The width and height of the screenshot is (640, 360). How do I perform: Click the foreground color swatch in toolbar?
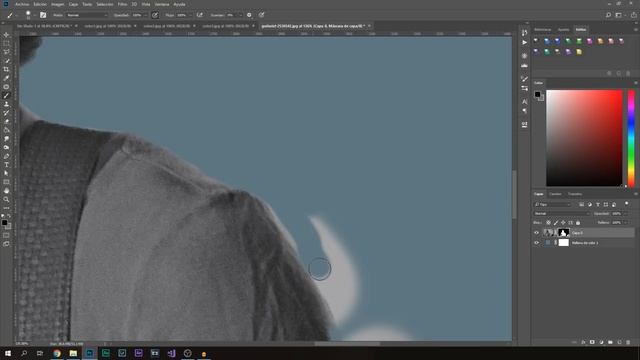pyautogui.click(x=4, y=223)
